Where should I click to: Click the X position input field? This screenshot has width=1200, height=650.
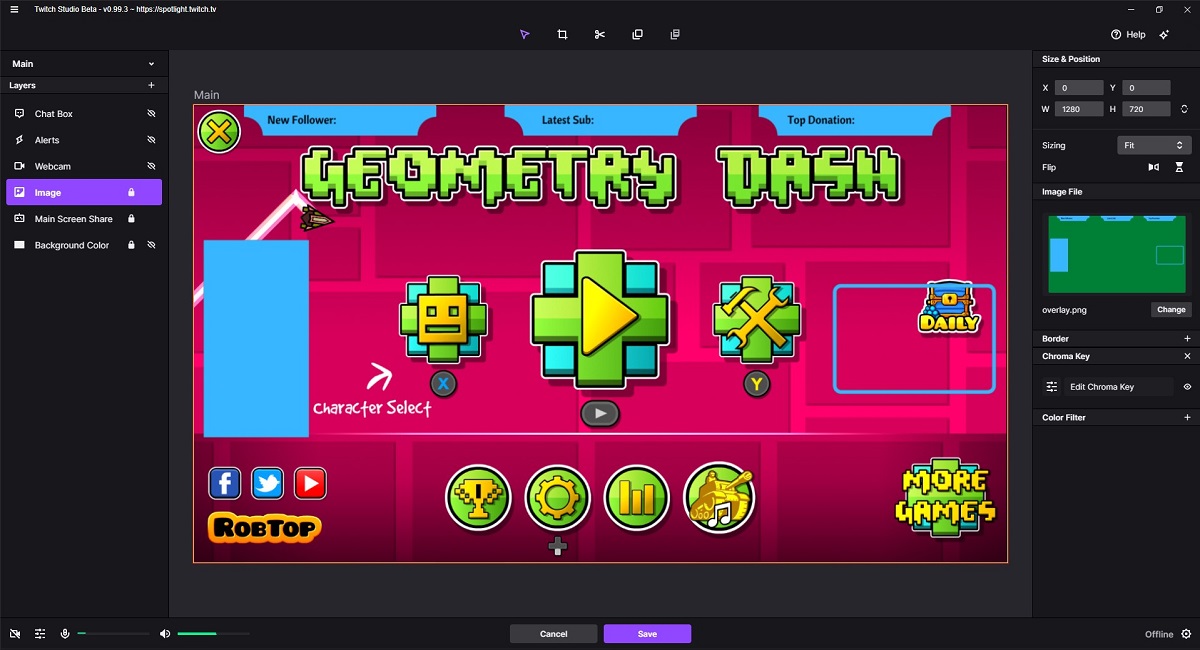(x=1080, y=88)
